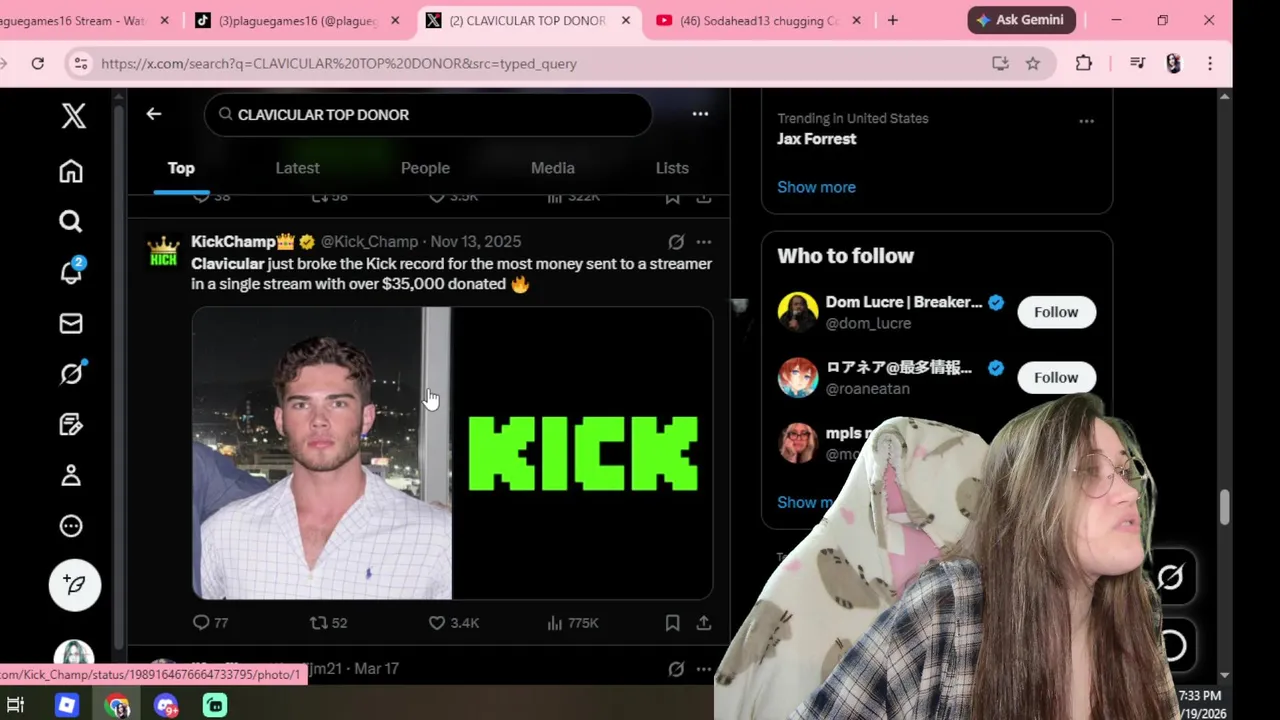The image size is (1280, 720).
Task: Switch to the Latest tab
Action: [x=297, y=168]
